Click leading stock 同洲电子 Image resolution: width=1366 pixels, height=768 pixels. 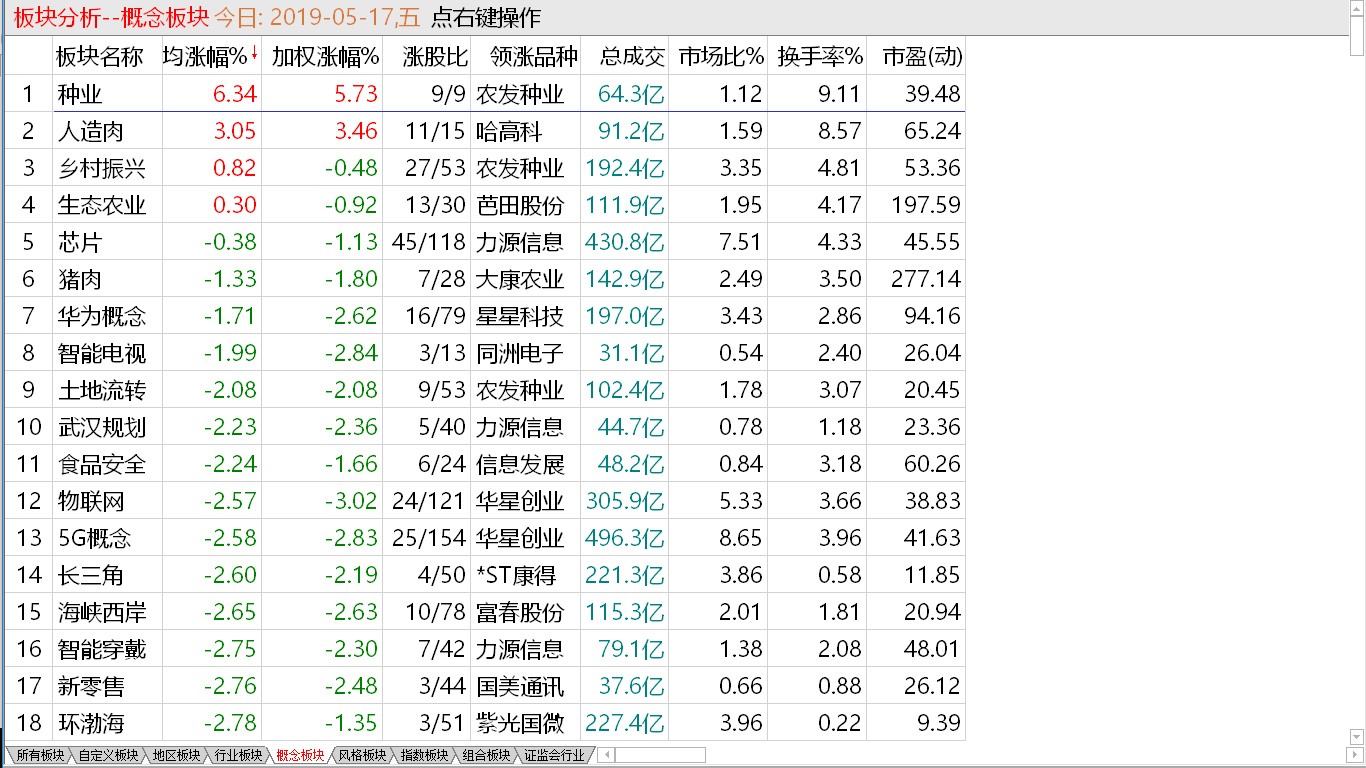520,353
